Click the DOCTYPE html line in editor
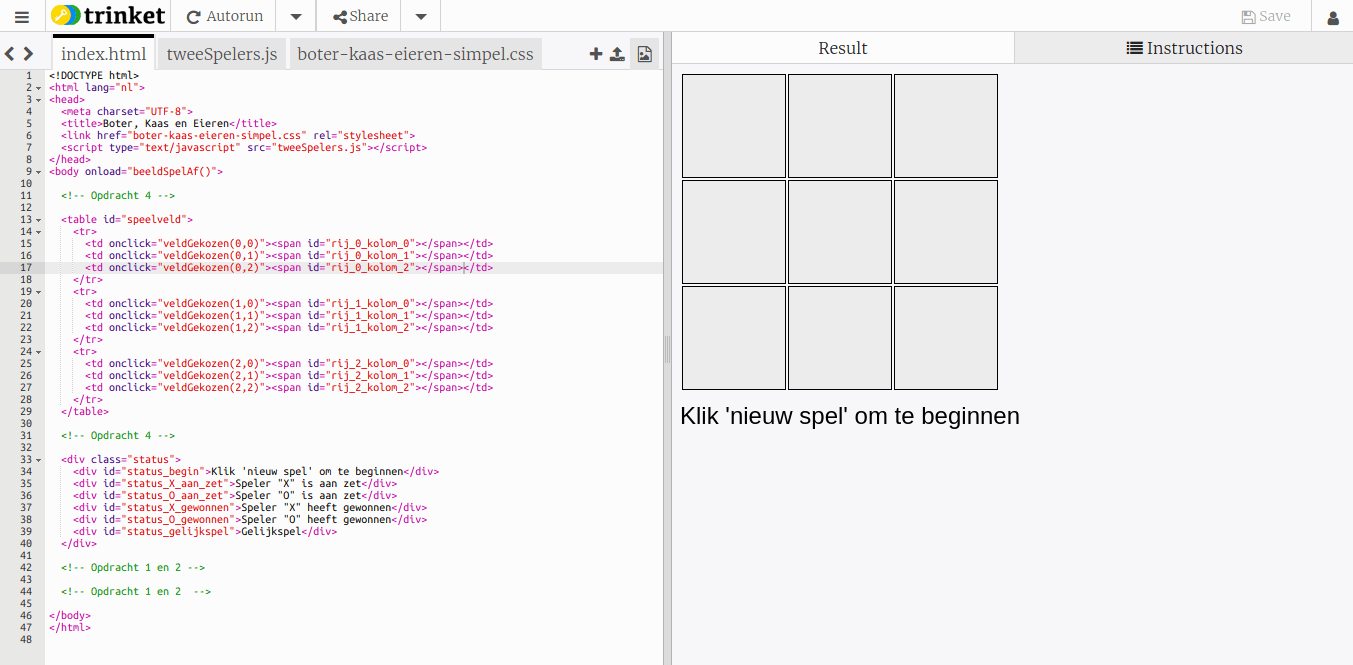1353x665 pixels. tap(94, 76)
